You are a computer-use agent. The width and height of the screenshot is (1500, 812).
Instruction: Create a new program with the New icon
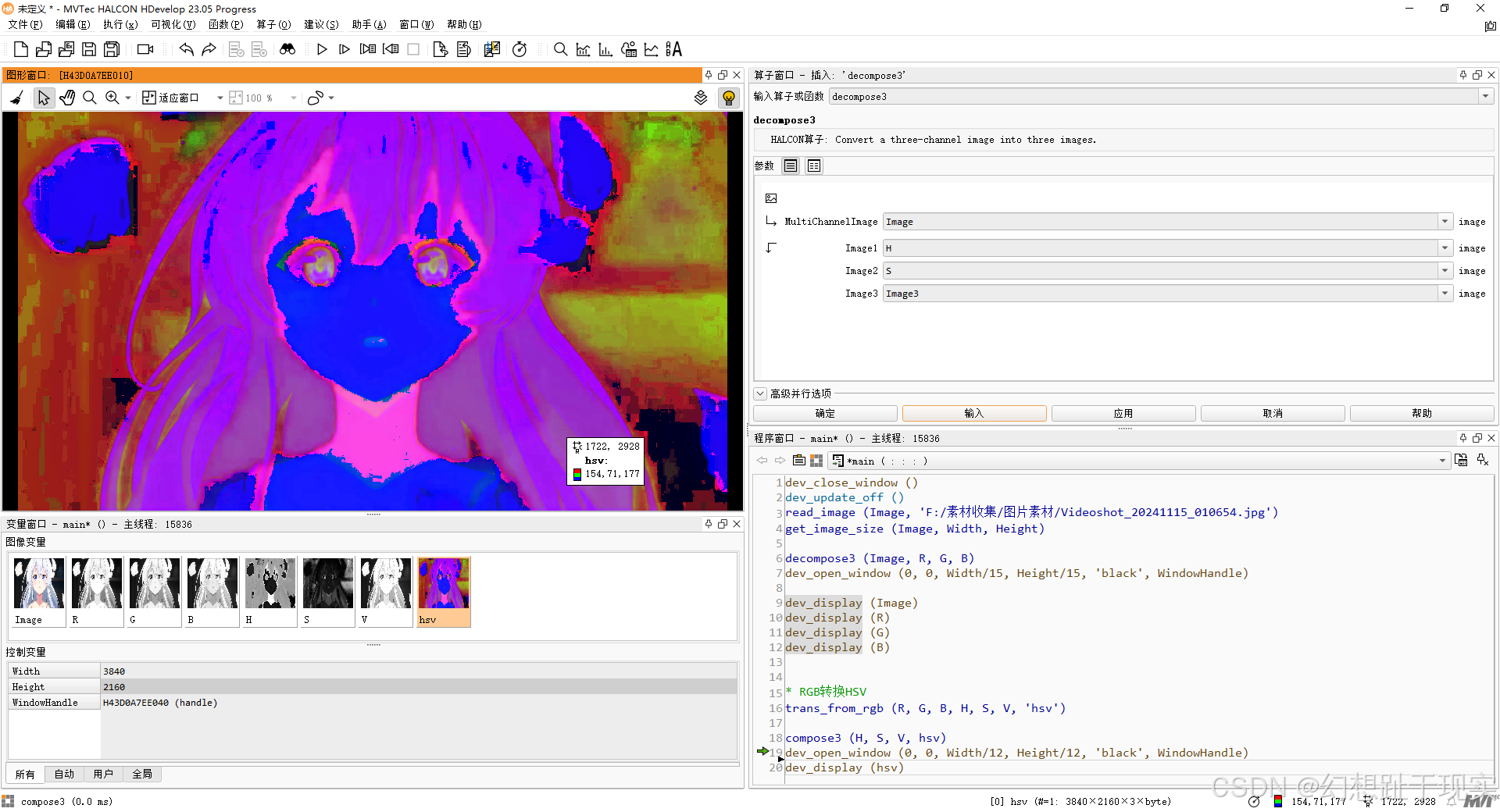[x=21, y=49]
